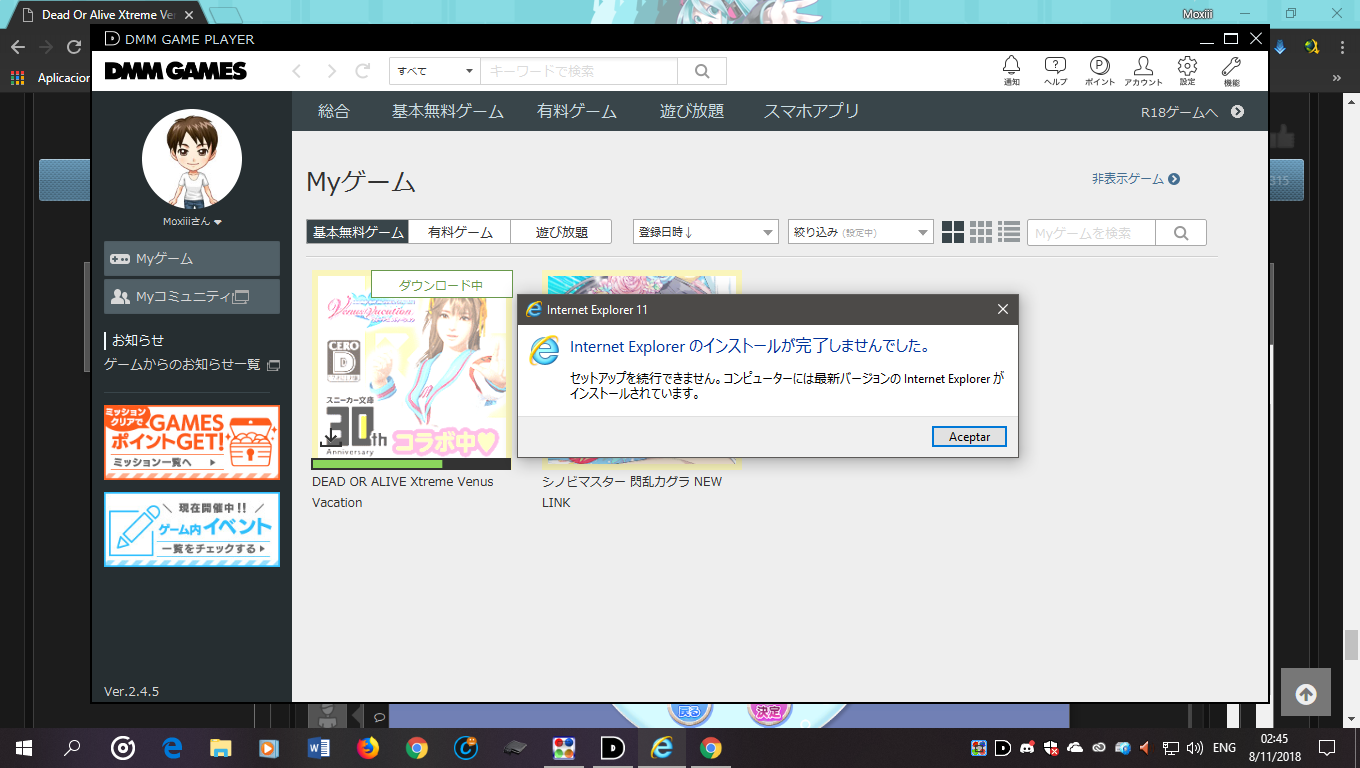The image size is (1360, 768).
Task: Open the 設定 settings gear icon
Action: click(1187, 70)
